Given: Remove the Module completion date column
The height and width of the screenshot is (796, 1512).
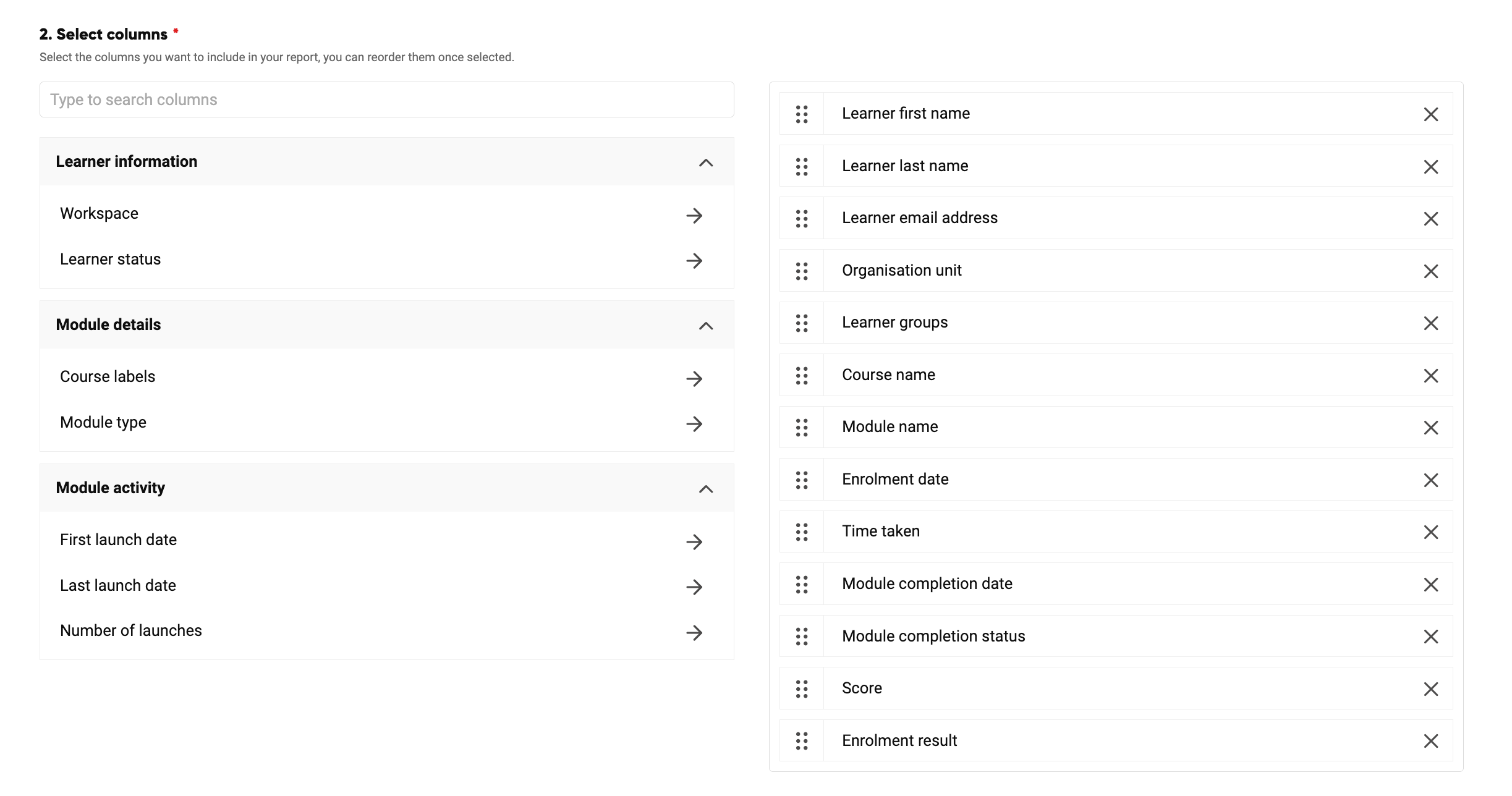Looking at the screenshot, I should tap(1431, 585).
